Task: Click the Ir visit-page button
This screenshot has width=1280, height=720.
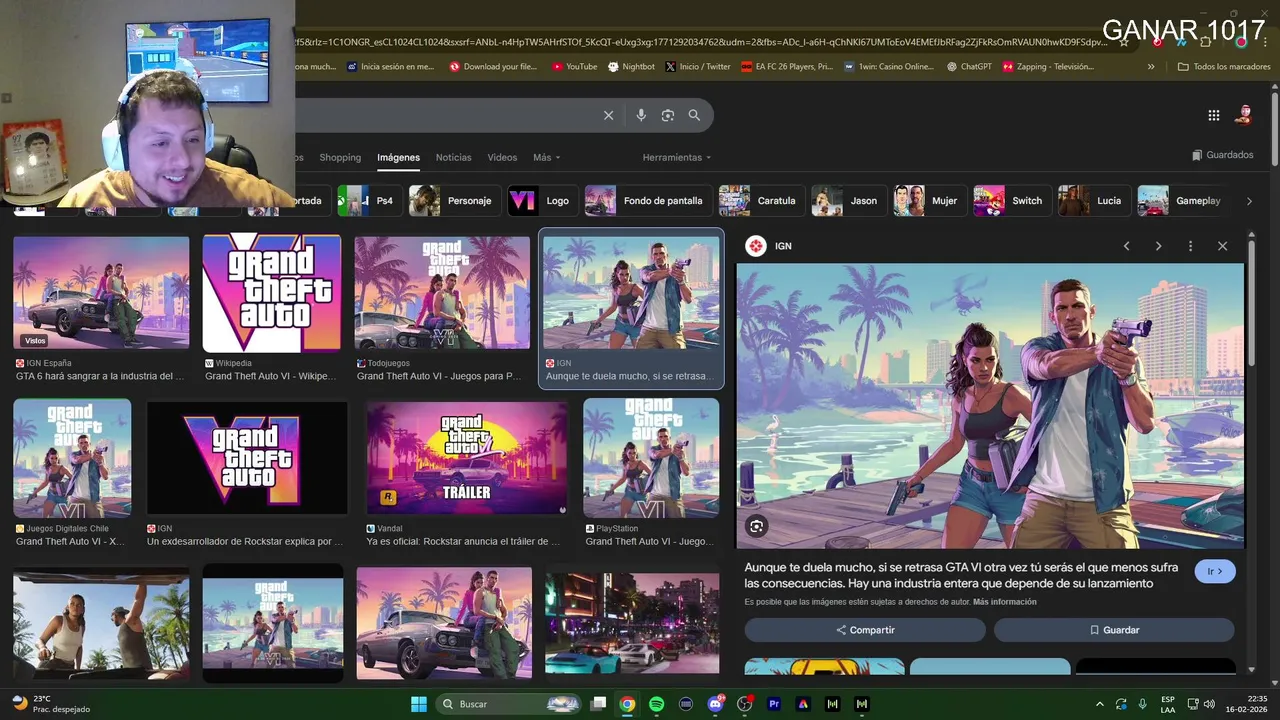Action: tap(1215, 571)
